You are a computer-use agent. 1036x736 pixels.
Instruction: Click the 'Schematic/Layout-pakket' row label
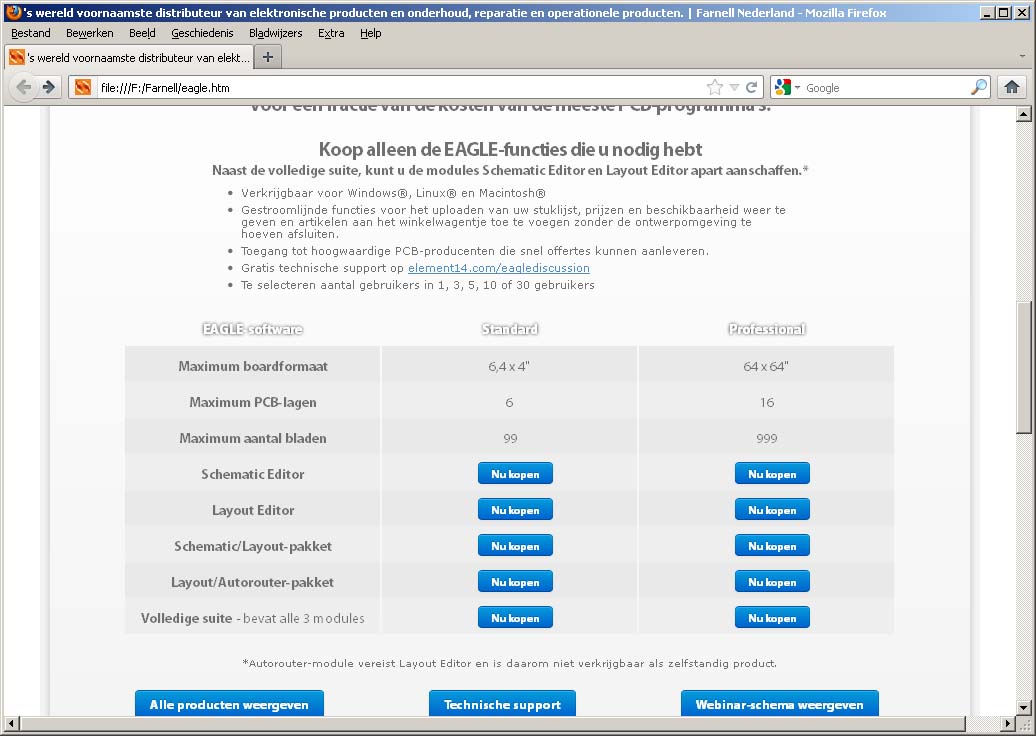click(253, 546)
